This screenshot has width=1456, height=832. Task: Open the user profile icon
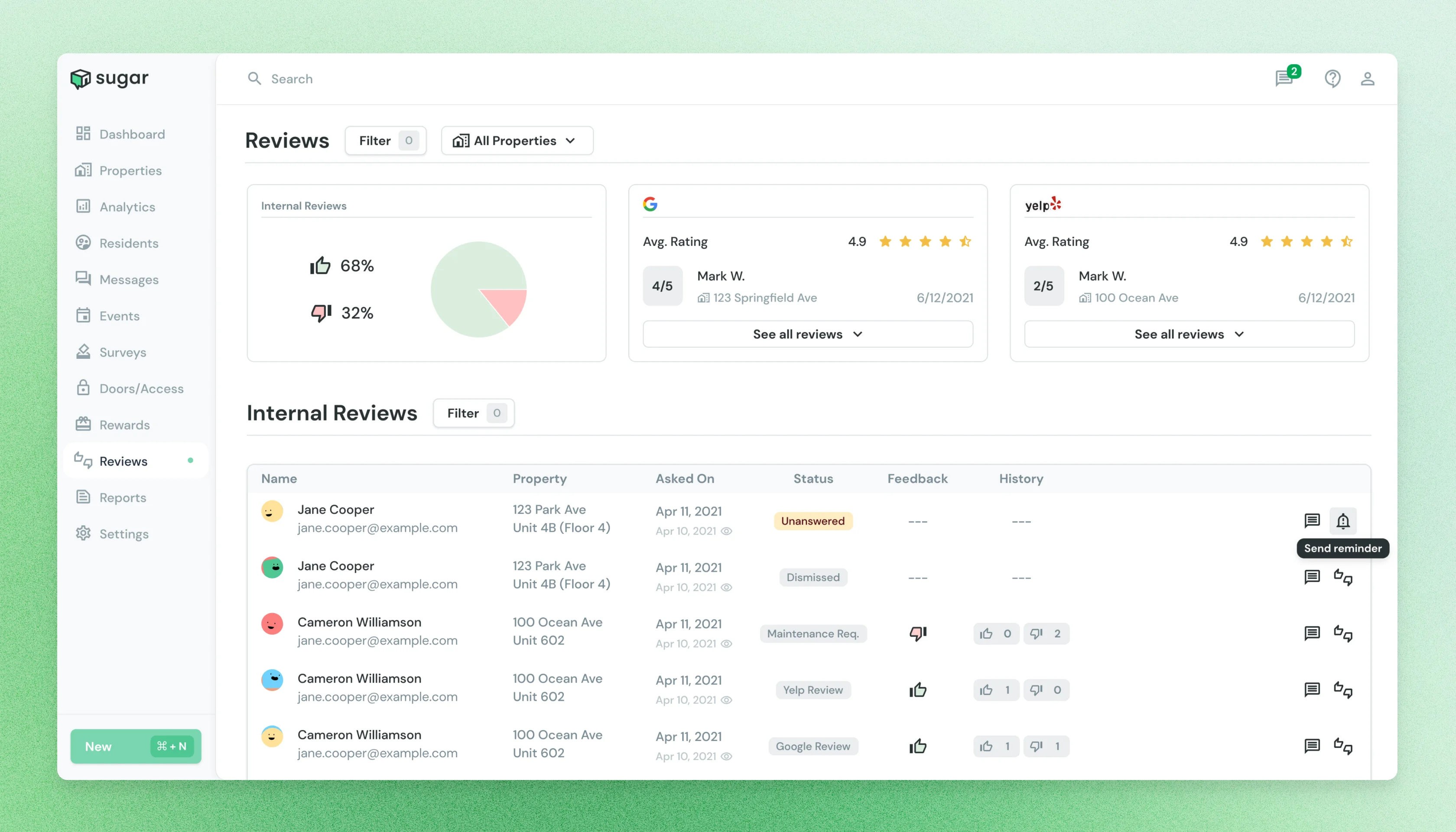pos(1367,78)
